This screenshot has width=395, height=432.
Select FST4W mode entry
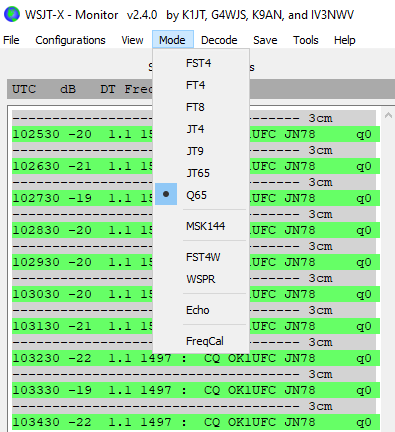(201, 257)
